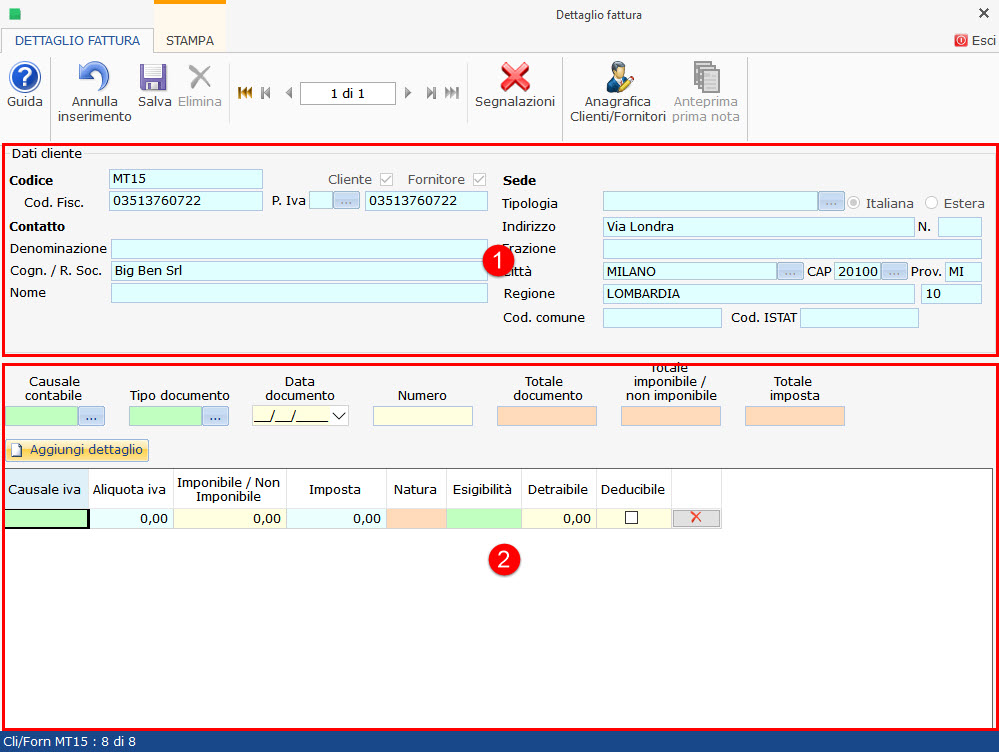Save the invoice with the Salva icon
The image size is (999, 752).
[154, 77]
